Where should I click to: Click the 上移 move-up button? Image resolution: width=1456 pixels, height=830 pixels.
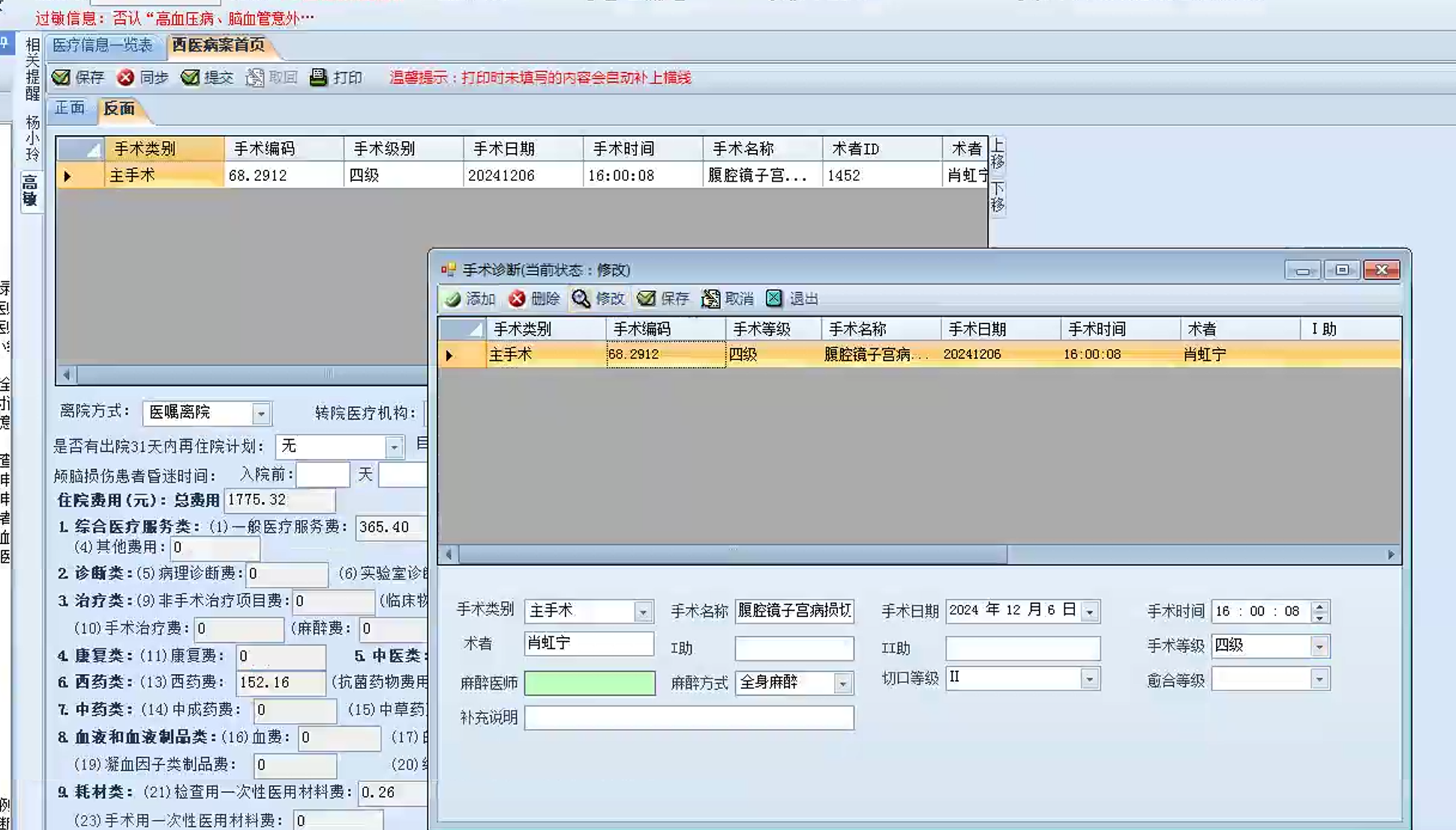pos(997,154)
